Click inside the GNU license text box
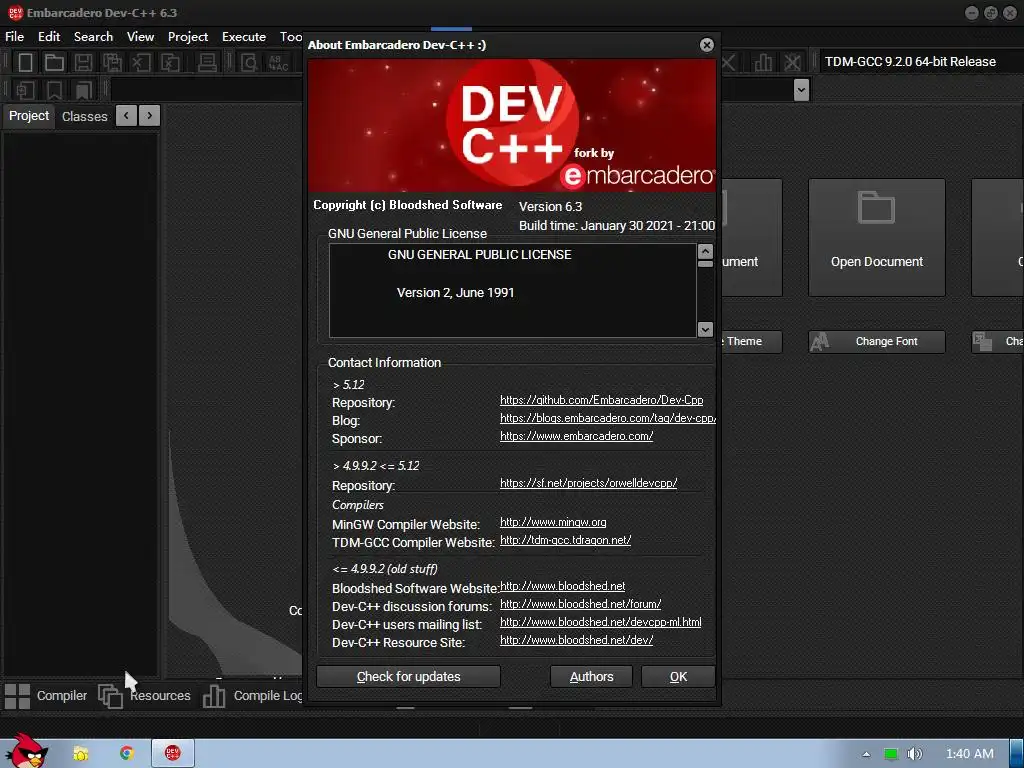The width and height of the screenshot is (1024, 768). point(513,291)
